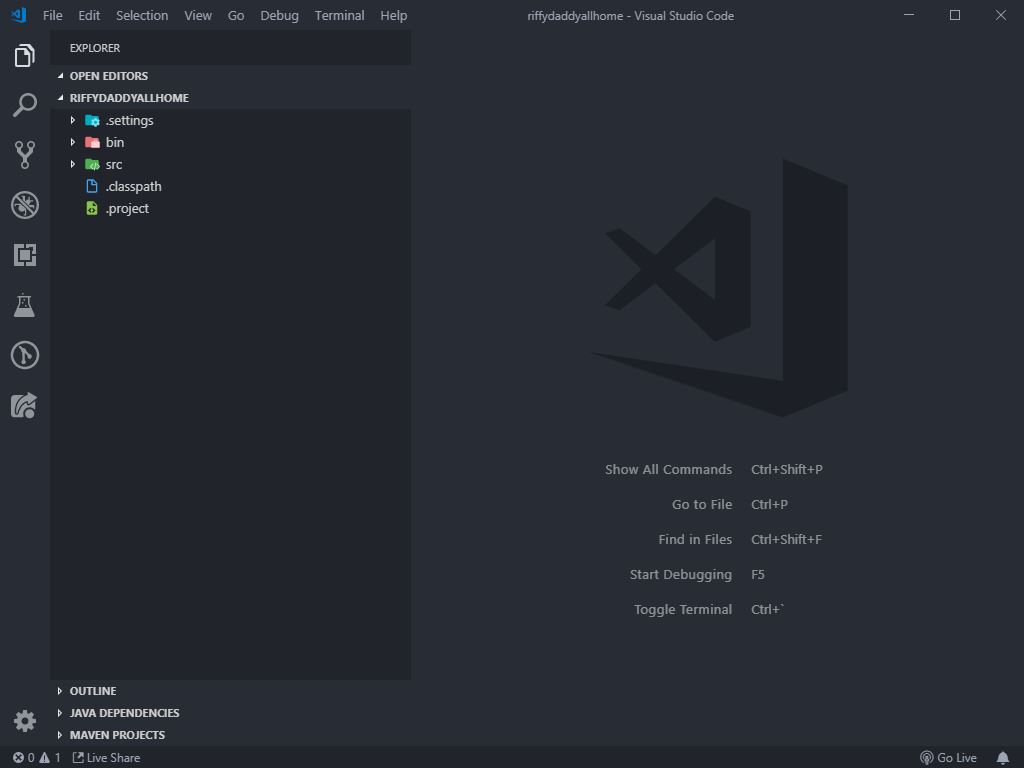1024x768 pixels.
Task: Open the File menu
Action: coord(52,15)
